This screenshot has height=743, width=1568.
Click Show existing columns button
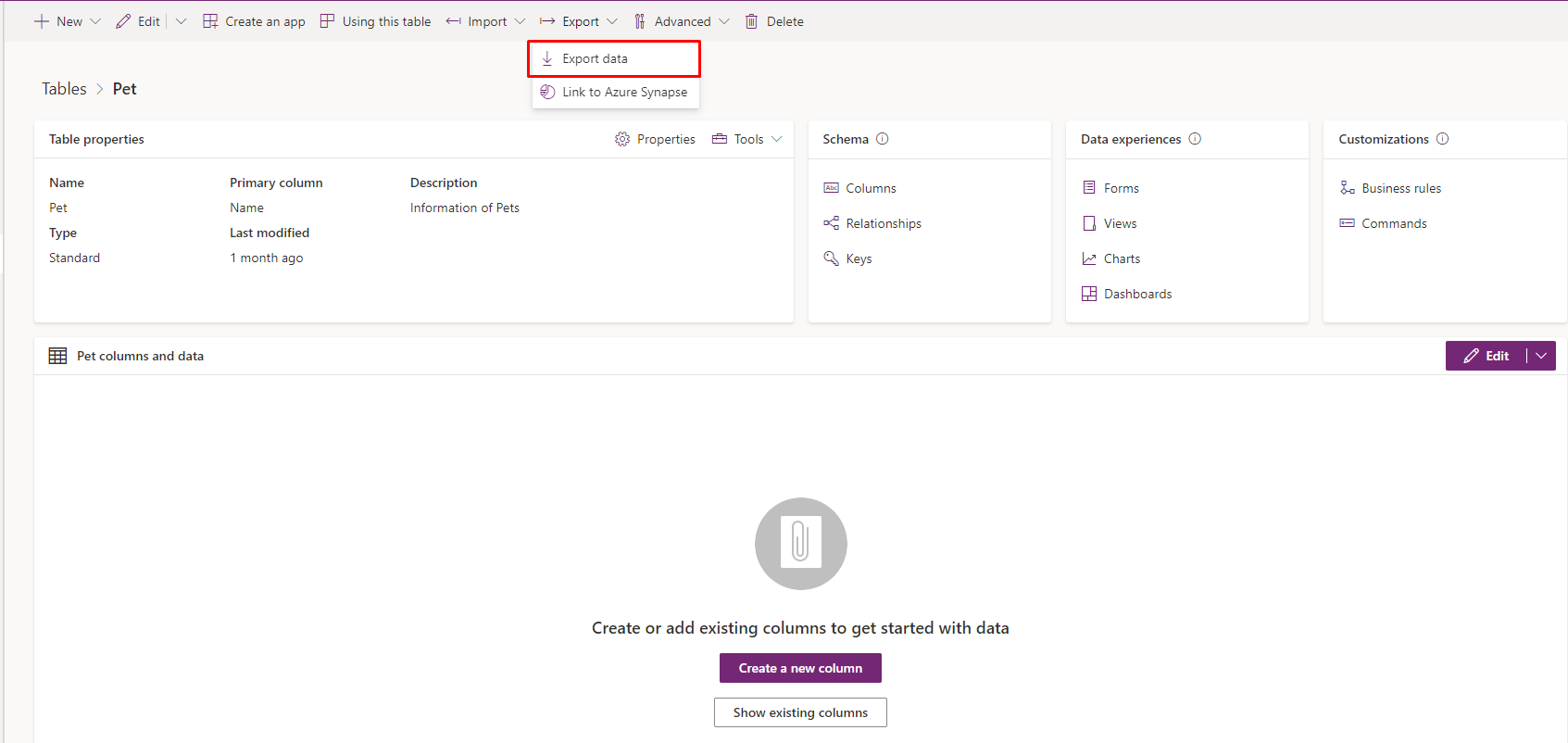pyautogui.click(x=800, y=712)
